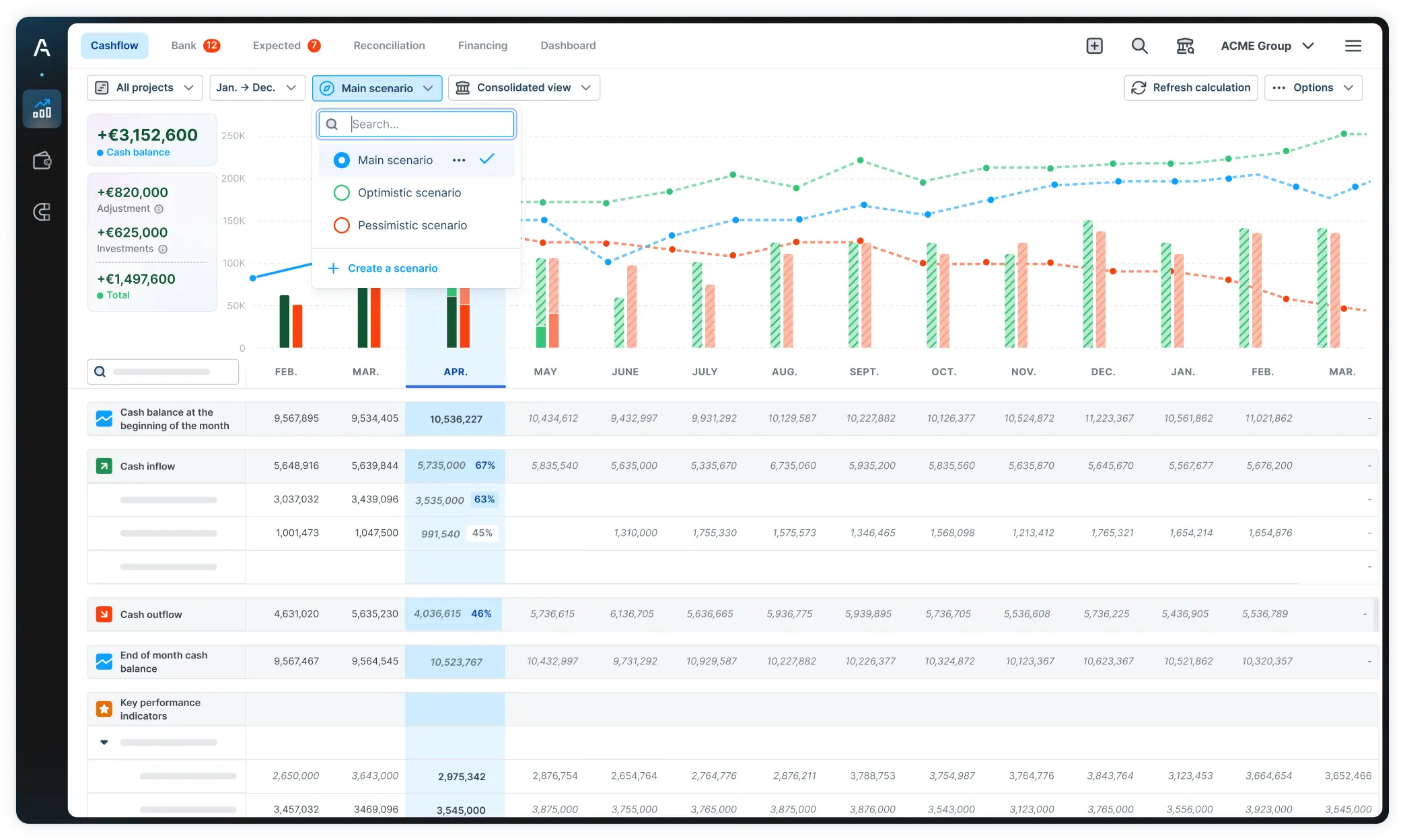Image resolution: width=1405 pixels, height=840 pixels.
Task: Select the Main scenario radio button
Action: [x=342, y=160]
